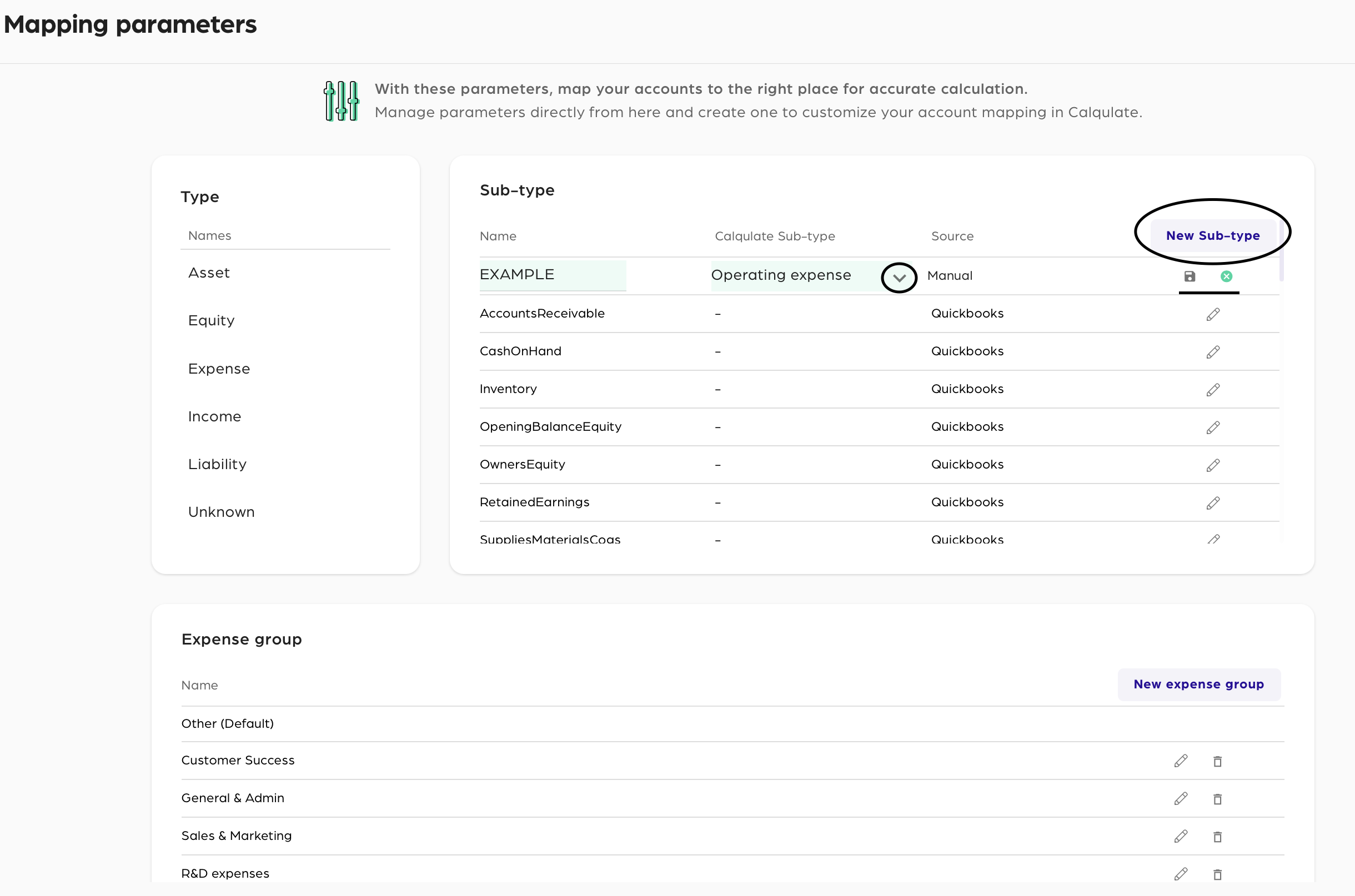Edit the General & Admin expense group
1355x896 pixels.
point(1181,799)
